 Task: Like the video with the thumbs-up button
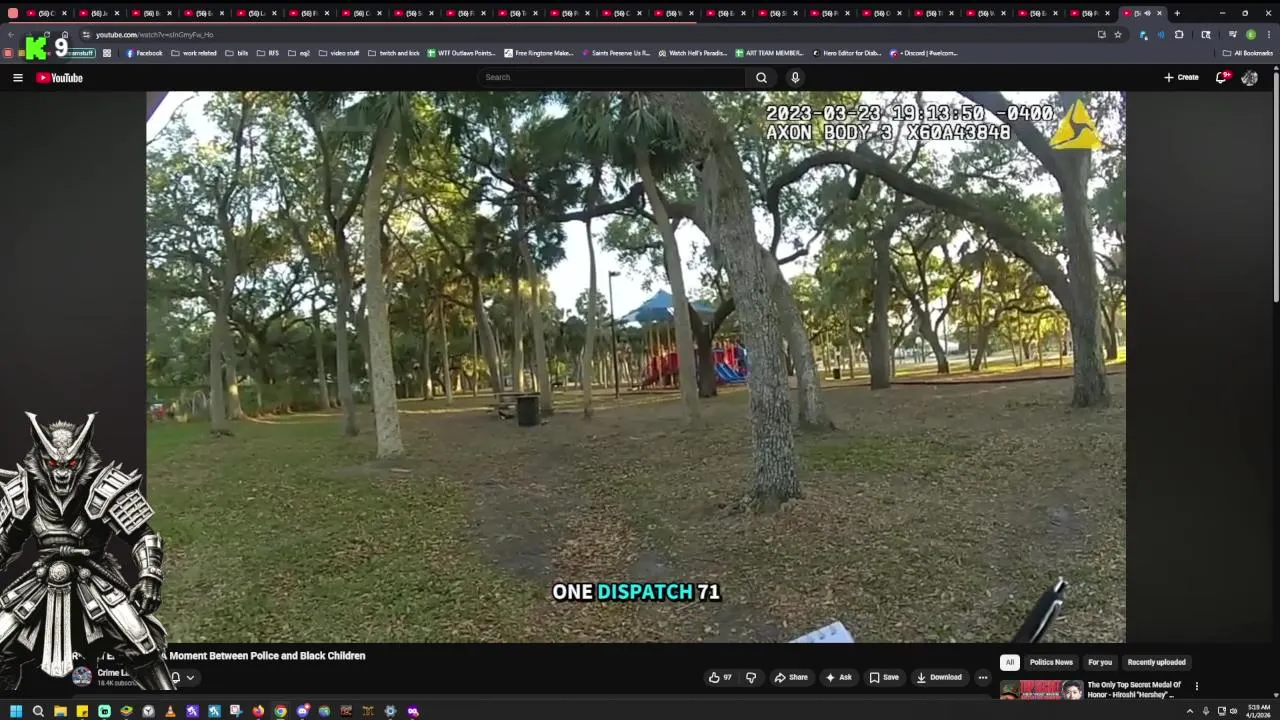(720, 677)
